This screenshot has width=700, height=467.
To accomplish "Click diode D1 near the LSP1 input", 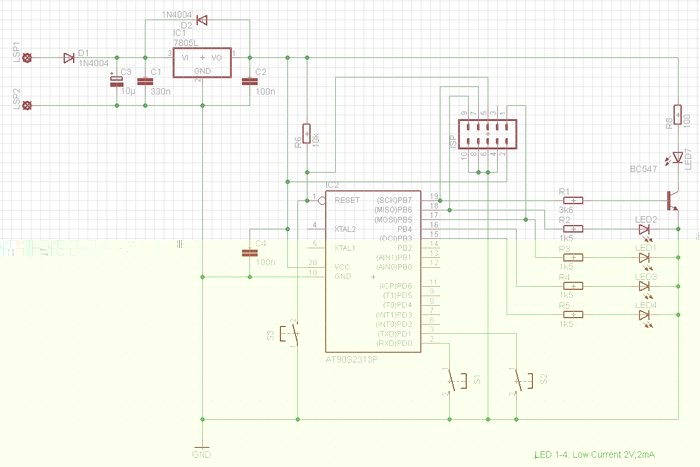I will pos(68,58).
